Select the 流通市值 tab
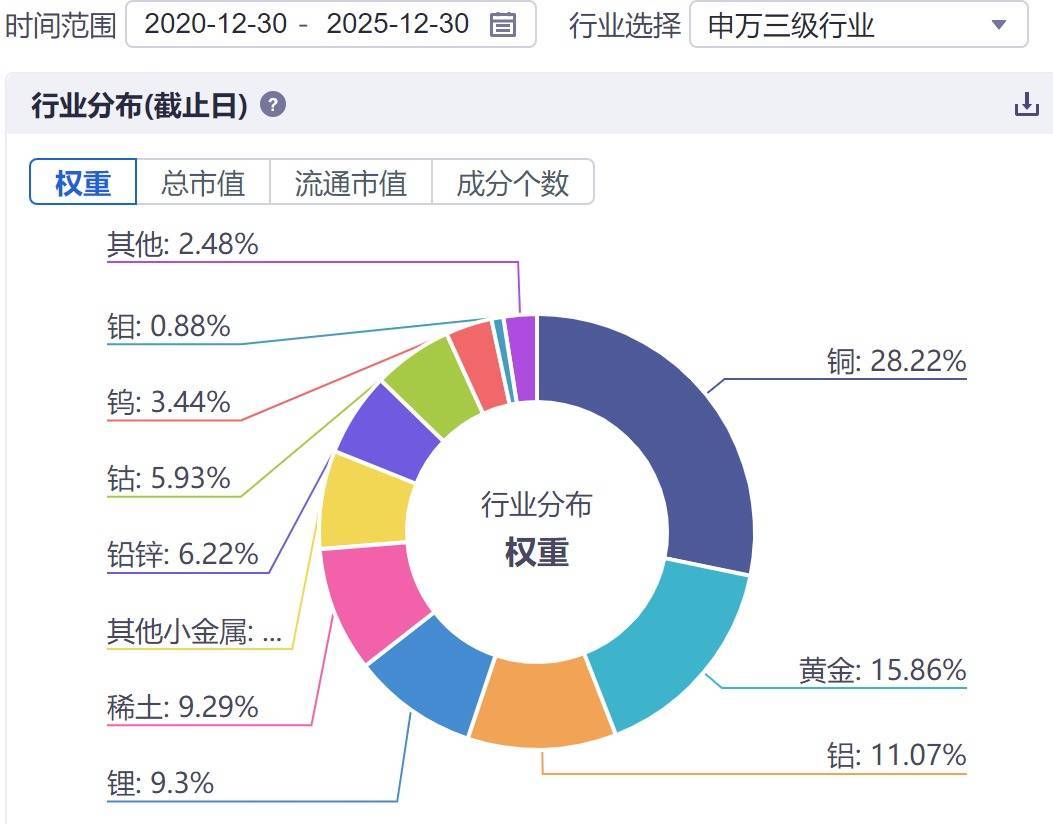The image size is (1053, 824). pyautogui.click(x=351, y=182)
